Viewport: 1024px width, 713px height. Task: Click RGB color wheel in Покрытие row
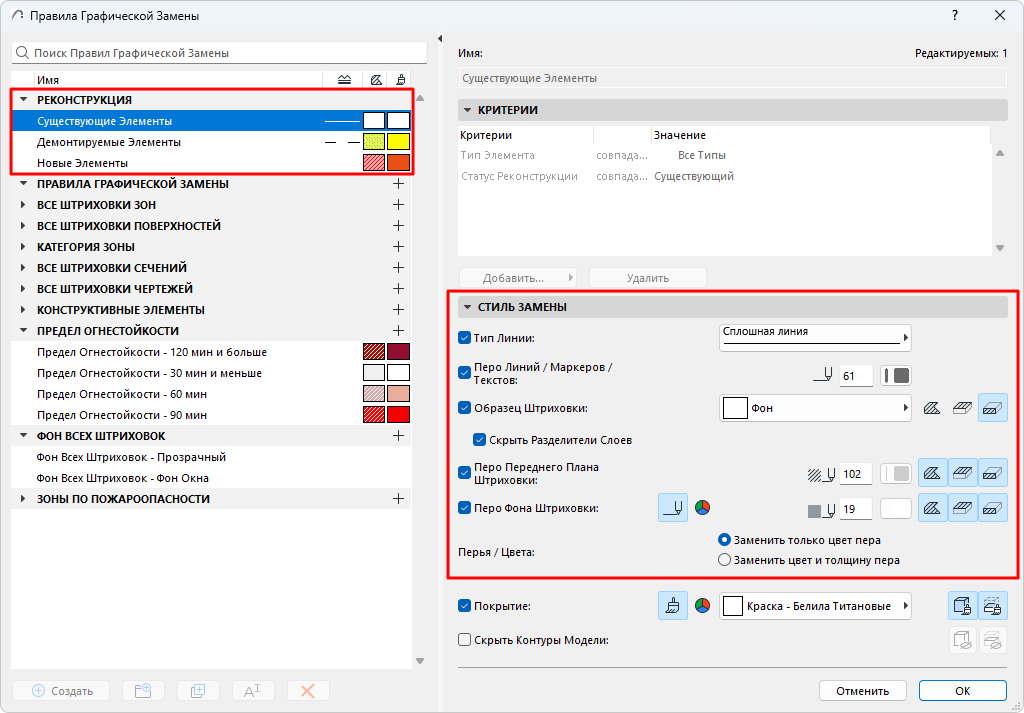click(x=702, y=606)
